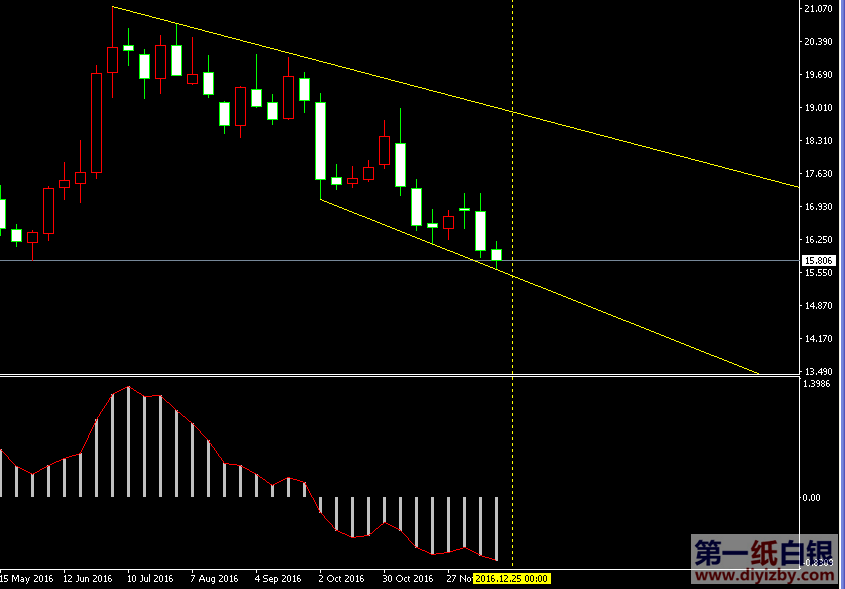Viewport: 845px width, 589px height.
Task: Click the 30 Oct 2016 date label
Action: (407, 579)
